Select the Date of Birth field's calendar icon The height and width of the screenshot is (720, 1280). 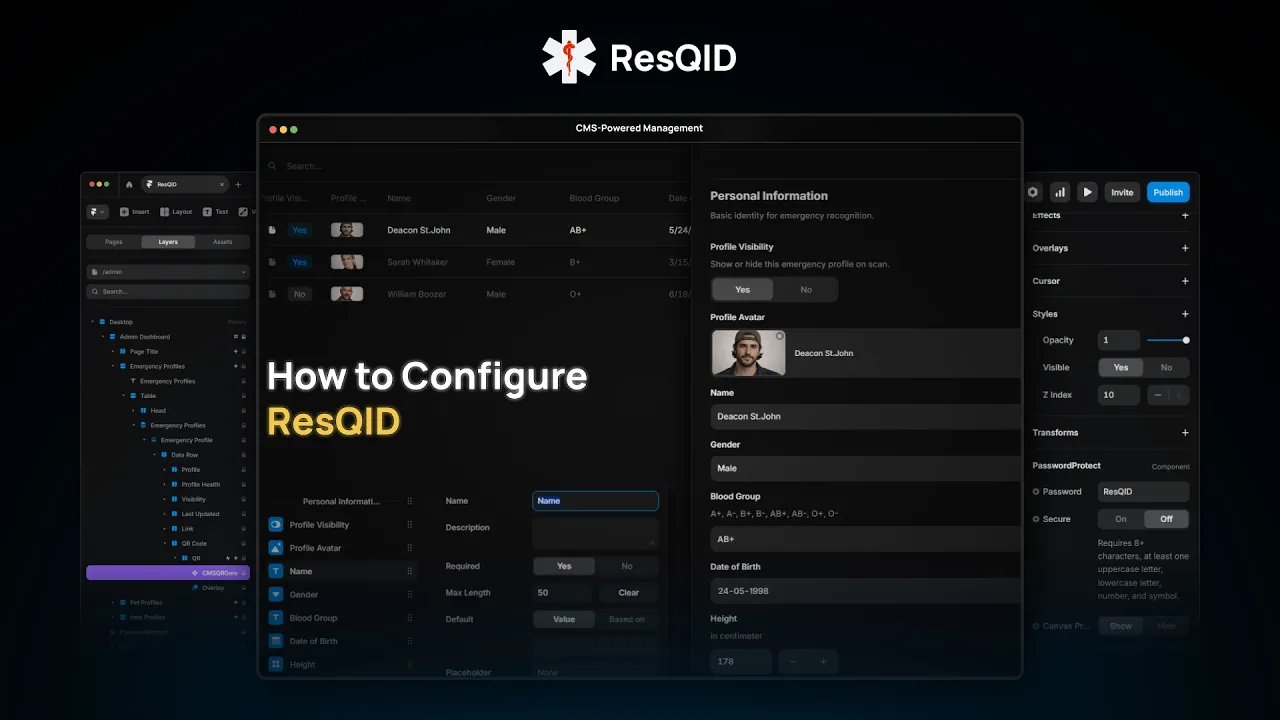[x=276, y=641]
